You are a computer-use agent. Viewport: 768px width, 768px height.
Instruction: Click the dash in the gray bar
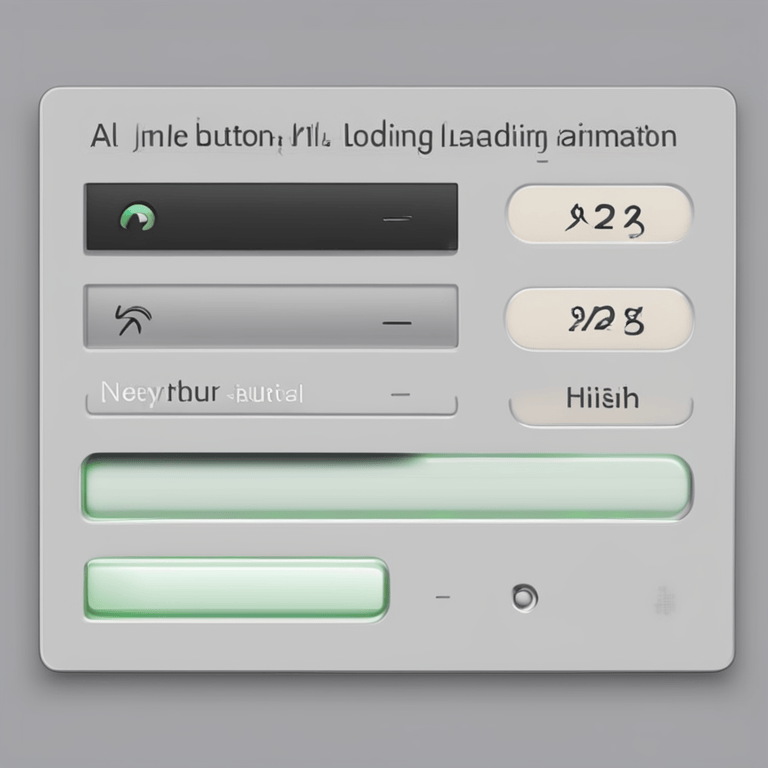coord(397,323)
